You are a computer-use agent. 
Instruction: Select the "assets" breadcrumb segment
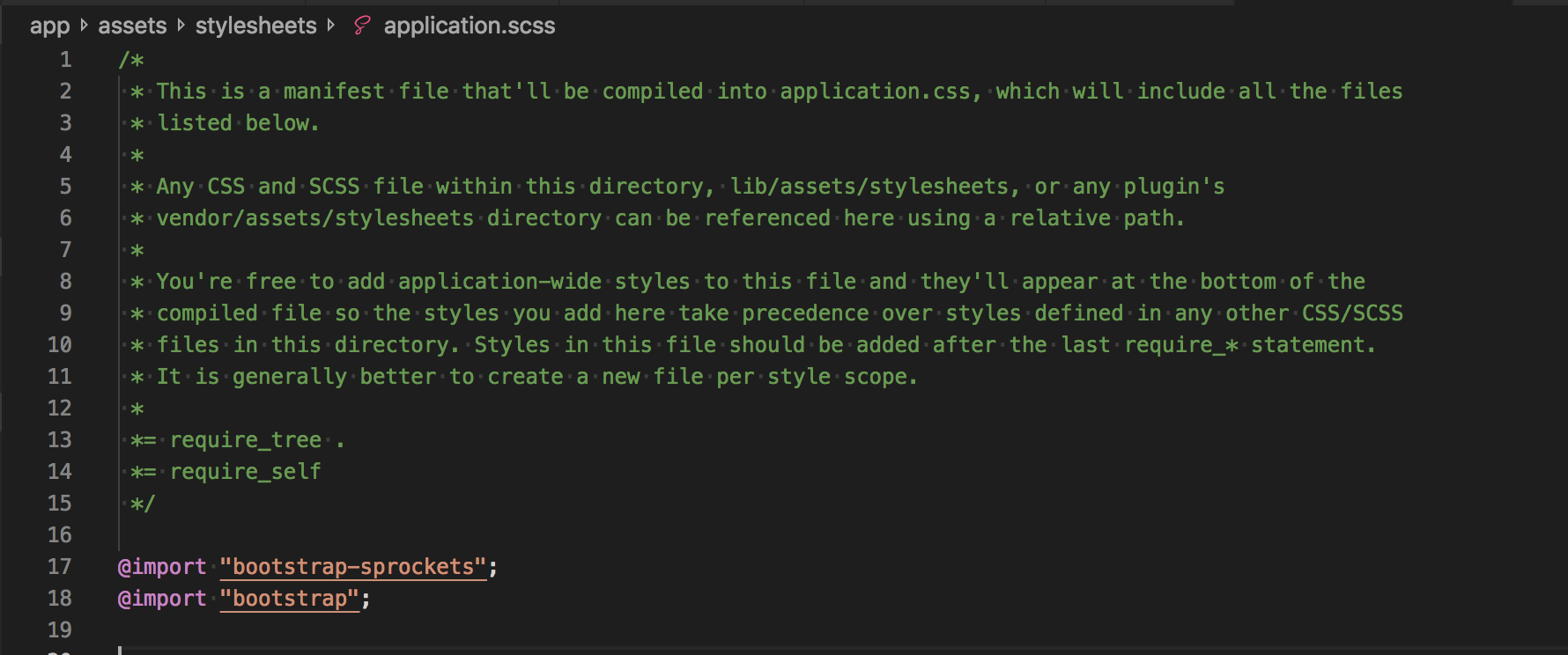pyautogui.click(x=132, y=26)
